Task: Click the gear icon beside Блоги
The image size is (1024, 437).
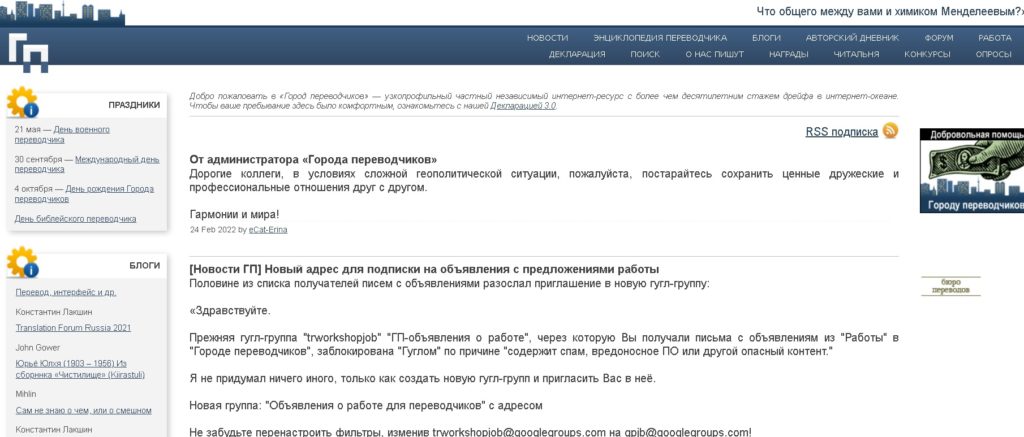Action: [x=22, y=264]
